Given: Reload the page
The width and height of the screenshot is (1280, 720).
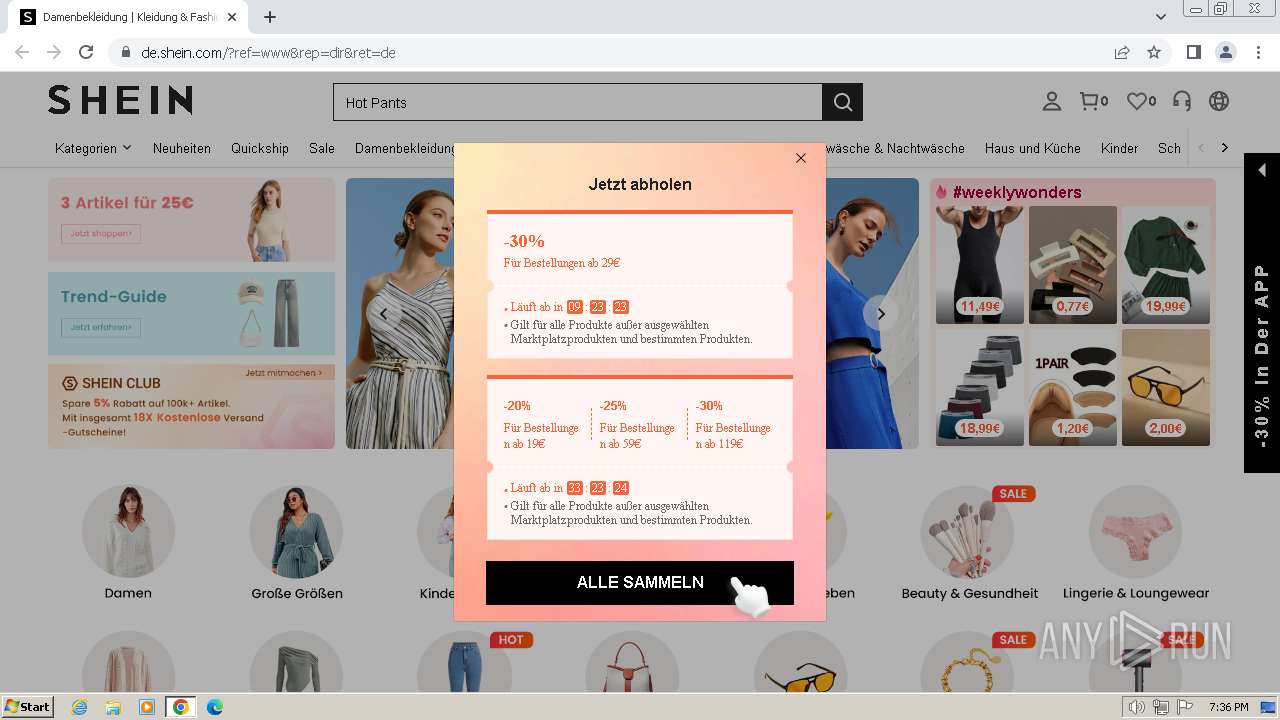Looking at the screenshot, I should pyautogui.click(x=86, y=52).
